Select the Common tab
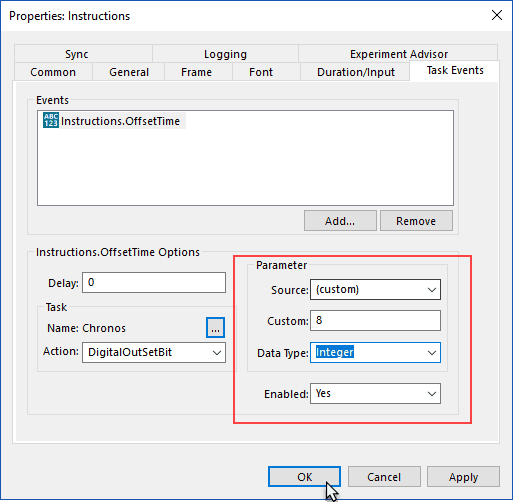 pyautogui.click(x=53, y=72)
